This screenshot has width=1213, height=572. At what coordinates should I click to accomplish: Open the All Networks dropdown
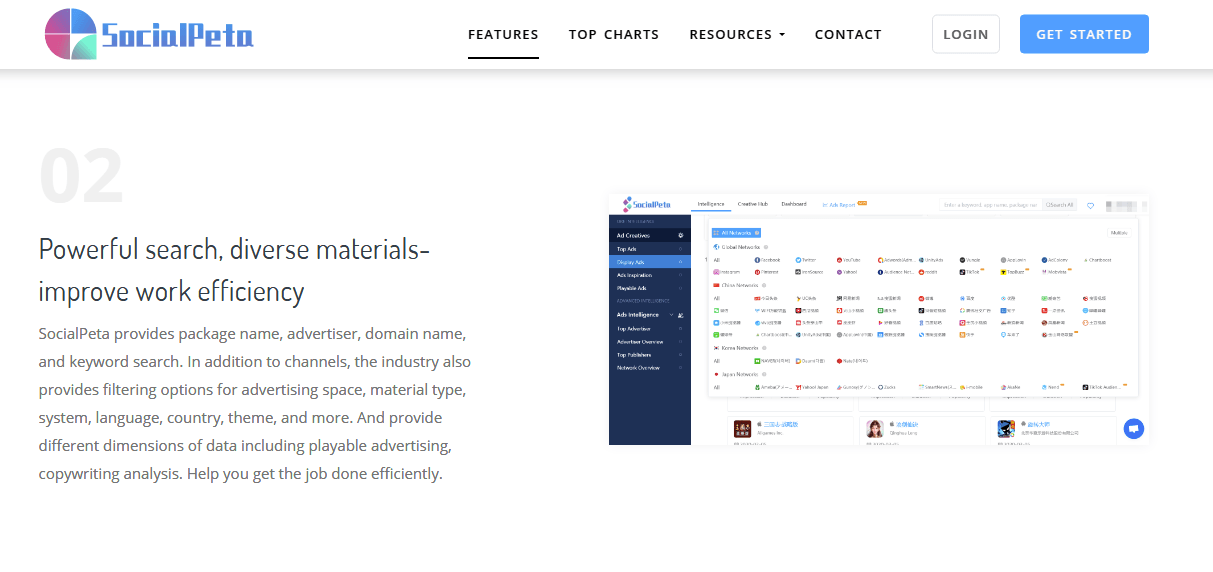point(736,233)
